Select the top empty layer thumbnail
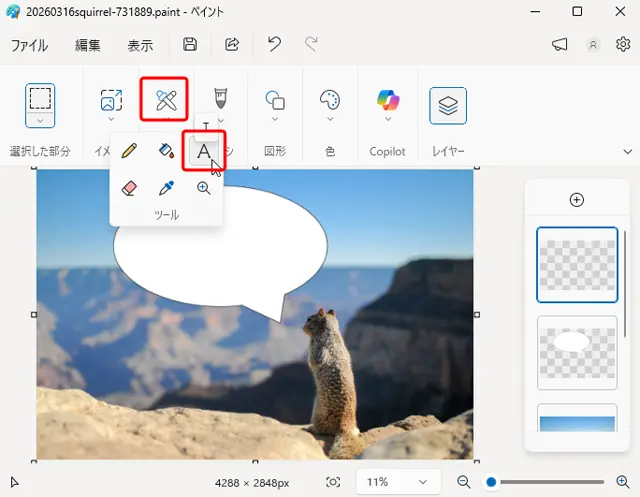640x497 pixels. [577, 265]
